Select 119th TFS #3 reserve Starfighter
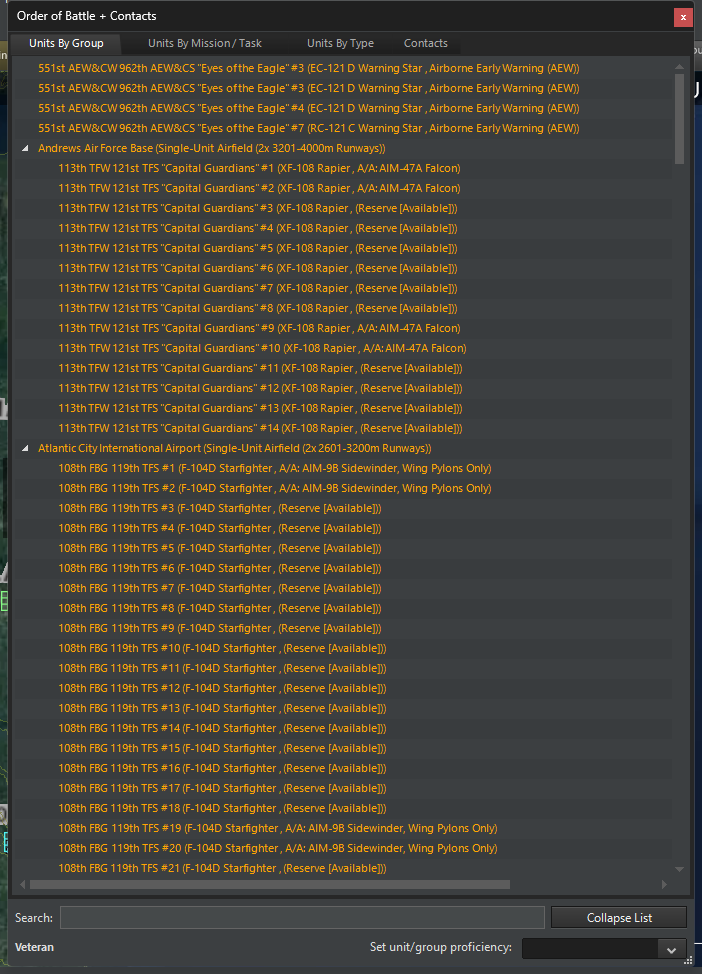This screenshot has width=702, height=974. coord(220,508)
